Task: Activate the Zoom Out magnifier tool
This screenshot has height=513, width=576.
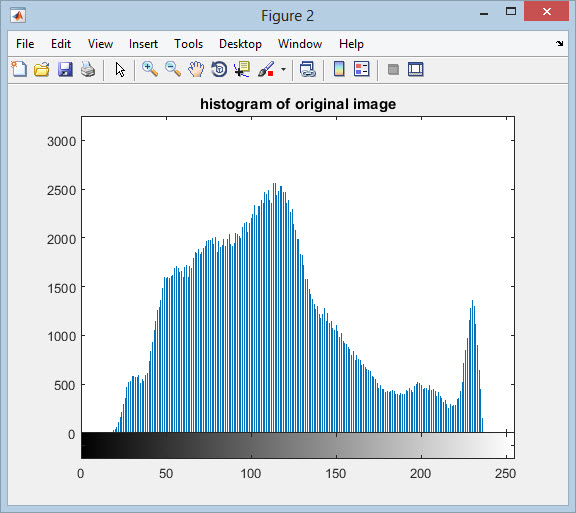Action: click(x=173, y=69)
